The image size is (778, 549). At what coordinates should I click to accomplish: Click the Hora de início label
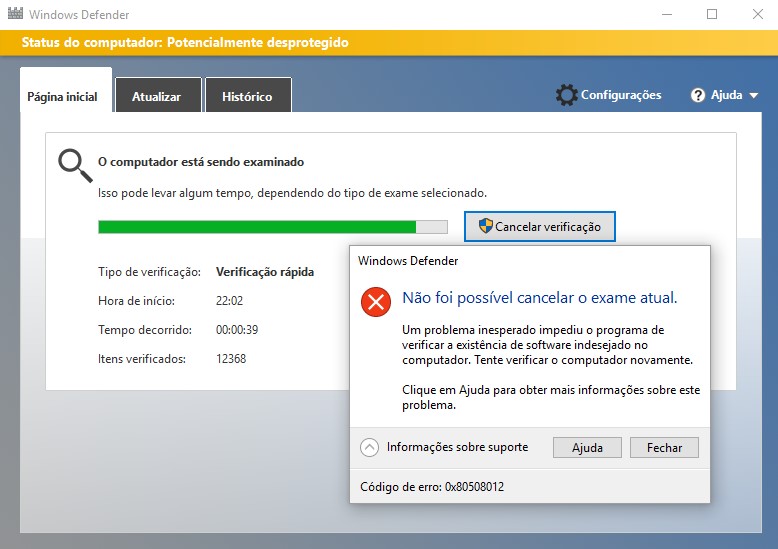tap(136, 301)
